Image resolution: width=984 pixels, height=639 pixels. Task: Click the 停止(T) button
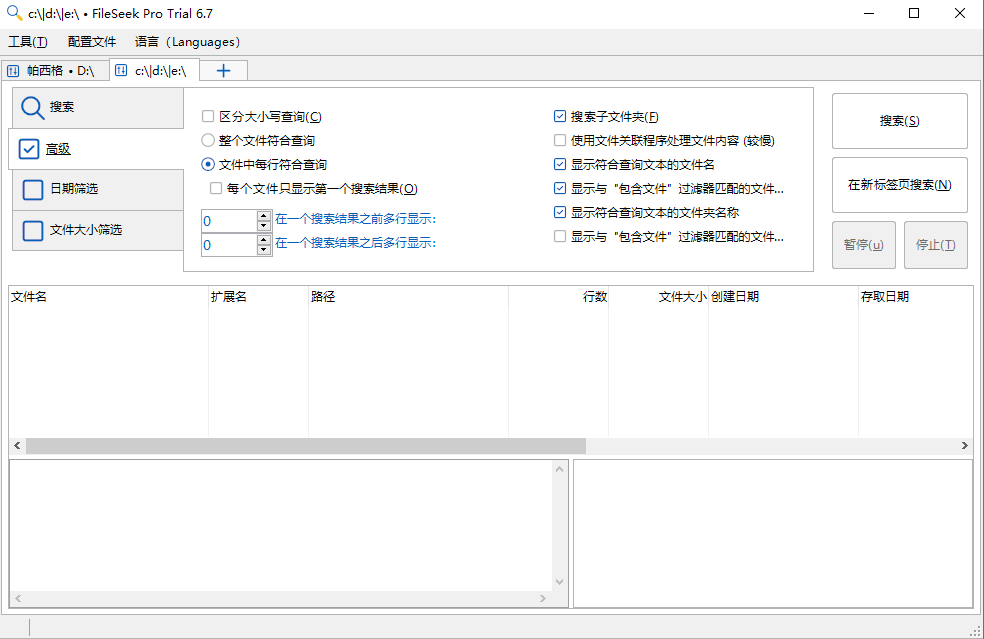point(936,245)
